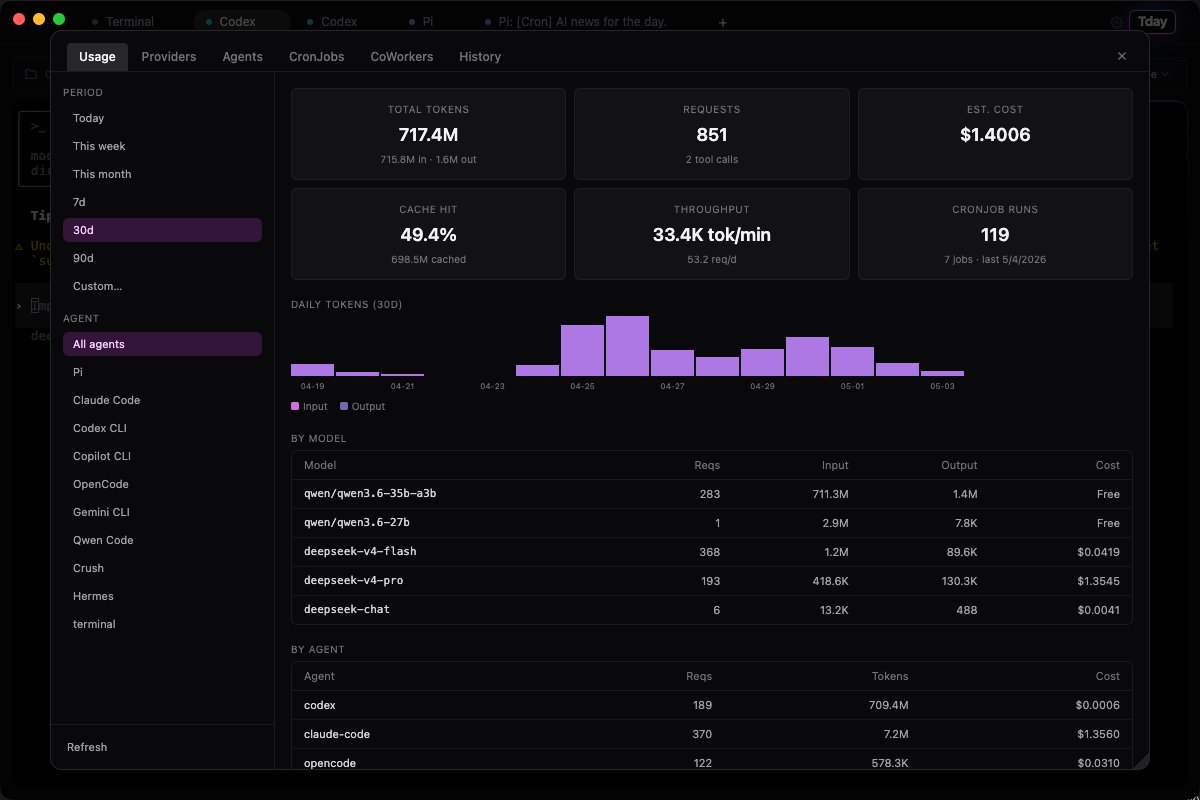Click the 709.4M tokens value

click(x=889, y=705)
